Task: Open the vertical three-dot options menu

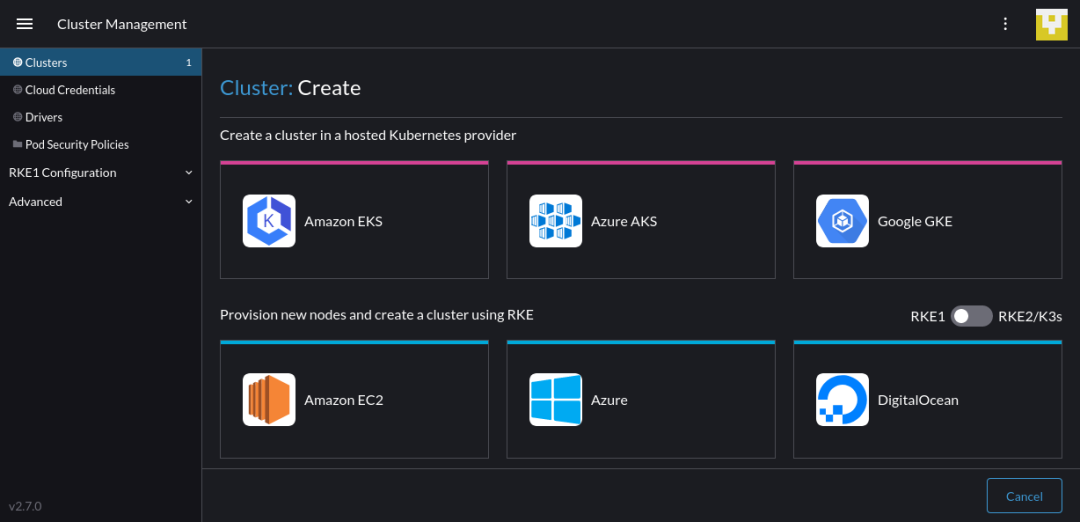Action: pyautogui.click(x=1006, y=24)
